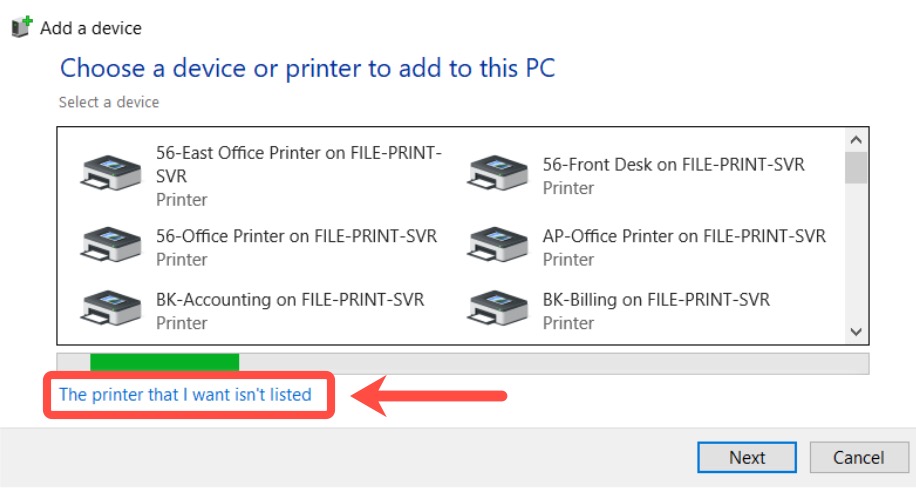916x488 pixels.
Task: Select the AP-Office Printer icon
Action: click(x=497, y=244)
